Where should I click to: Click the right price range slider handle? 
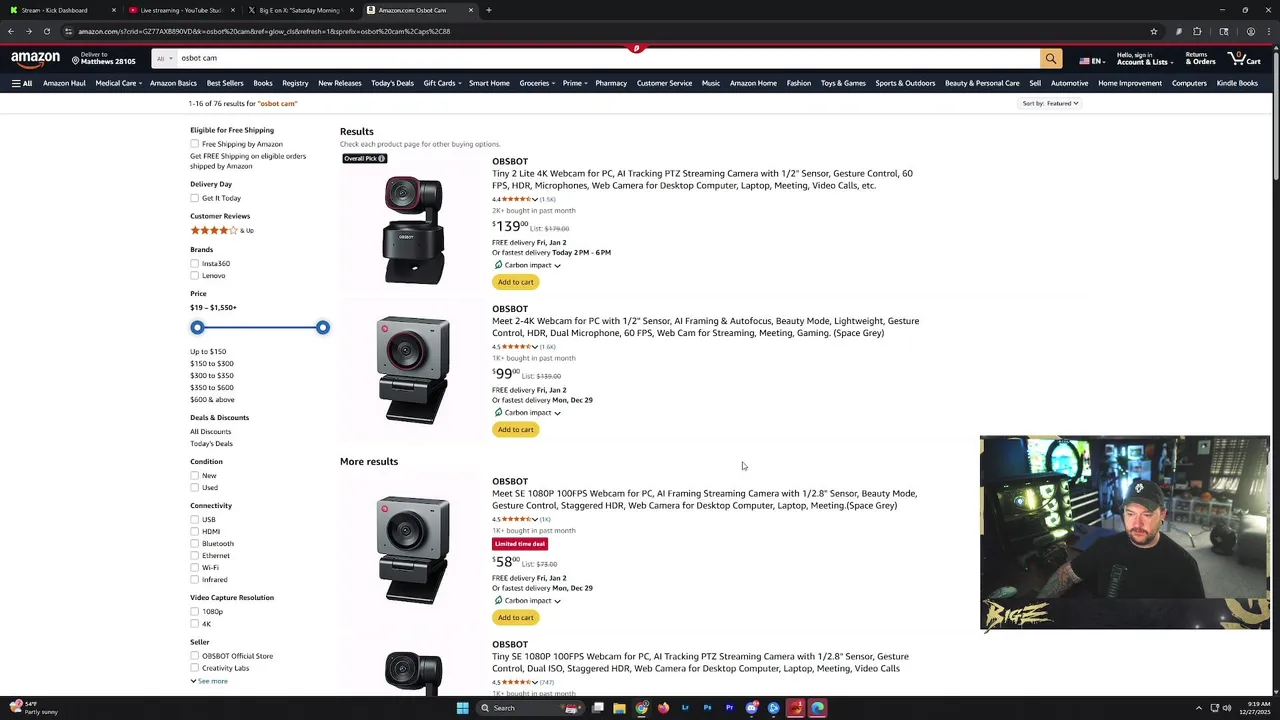tap(322, 328)
